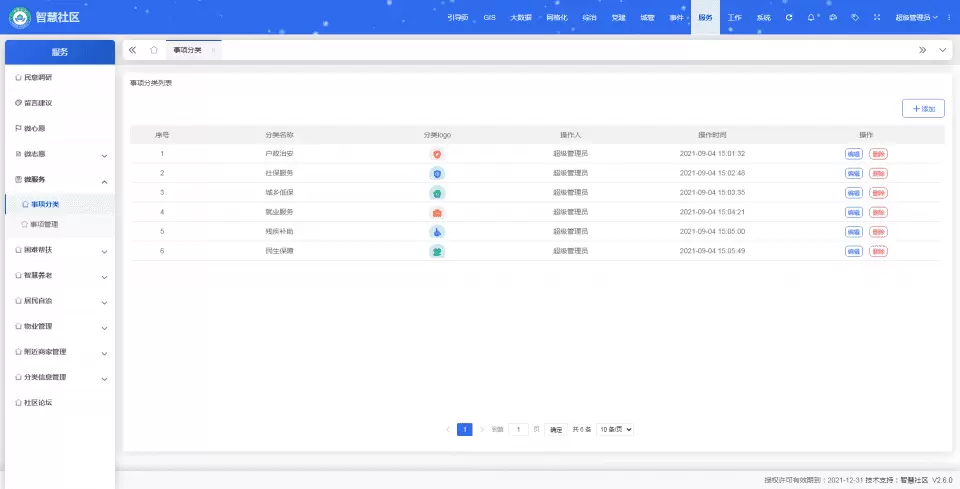The width and height of the screenshot is (960, 489).
Task: Open the 10条/页 page size dropdown
Action: [x=615, y=430]
